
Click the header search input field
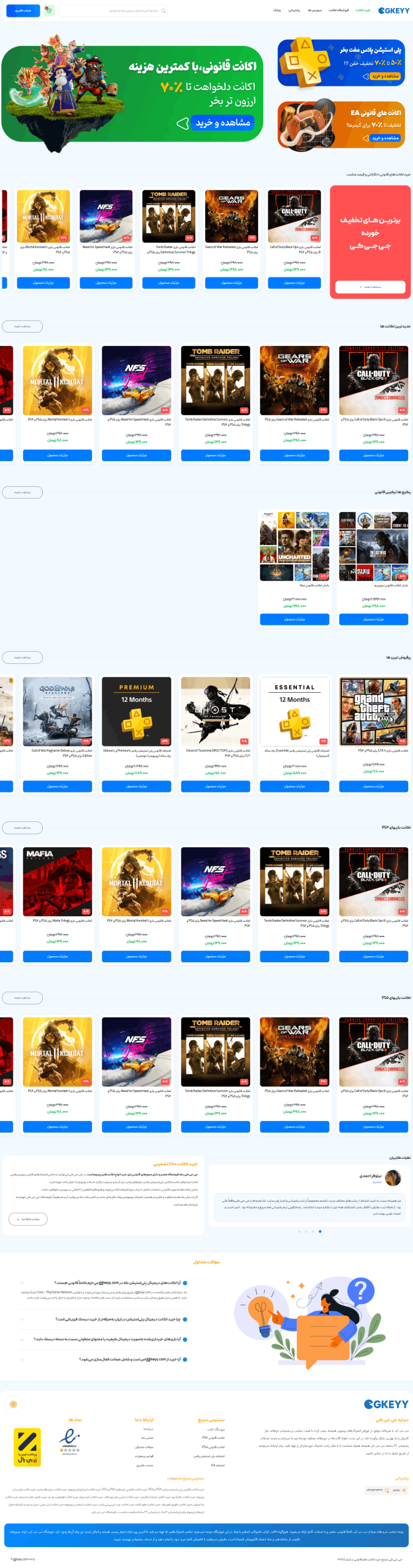pos(113,10)
